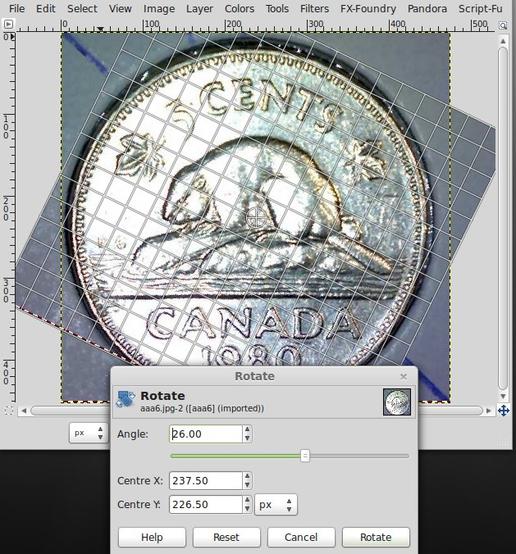Image resolution: width=516 pixels, height=554 pixels.
Task: Increase Centre Y with the up arrow
Action: coord(247,500)
